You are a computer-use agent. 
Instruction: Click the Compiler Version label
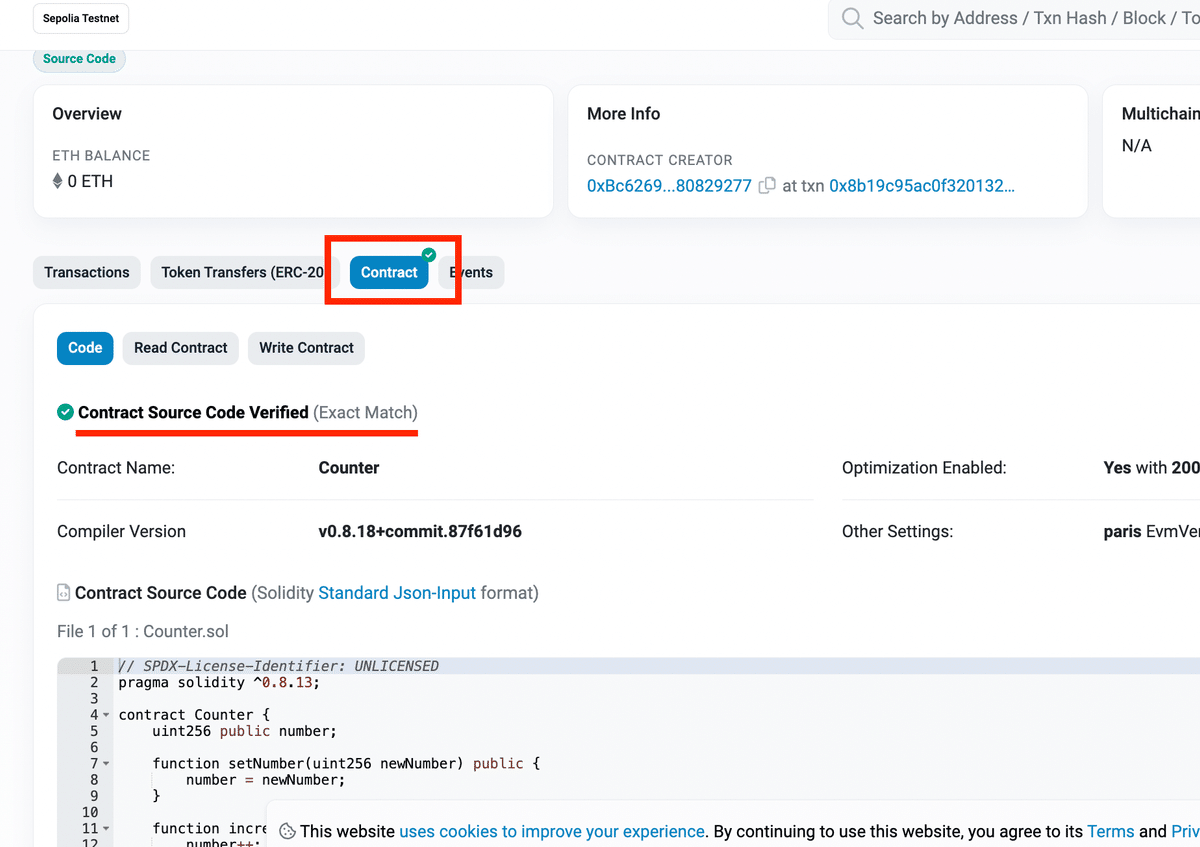click(x=121, y=532)
